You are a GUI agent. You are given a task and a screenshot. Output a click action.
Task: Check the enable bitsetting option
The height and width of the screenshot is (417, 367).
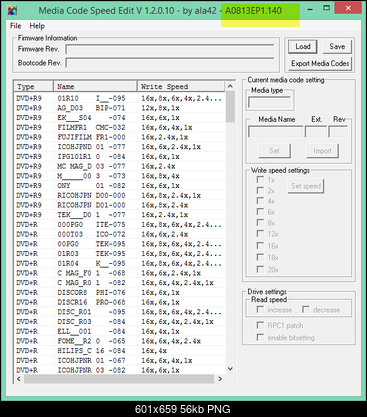tap(260, 337)
